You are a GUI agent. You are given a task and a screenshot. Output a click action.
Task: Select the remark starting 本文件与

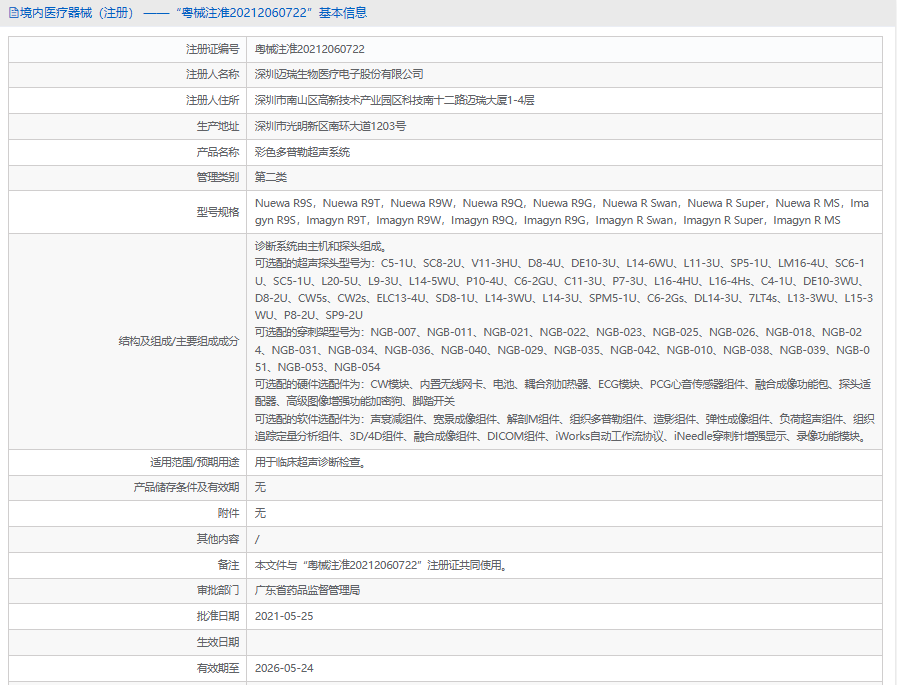pos(382,565)
